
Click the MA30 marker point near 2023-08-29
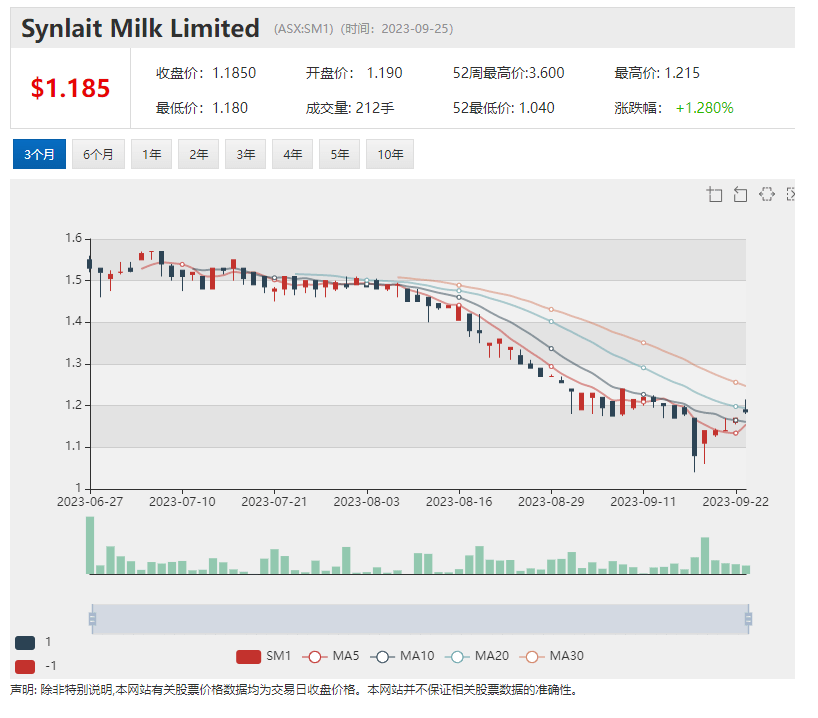551,309
